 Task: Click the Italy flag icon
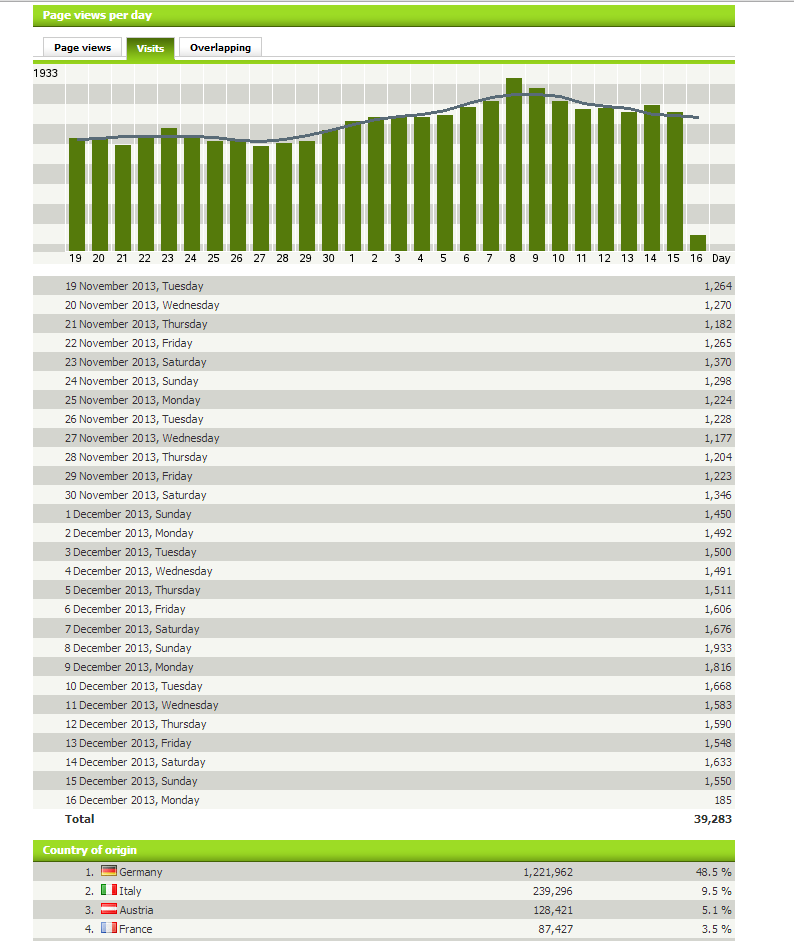coord(109,890)
